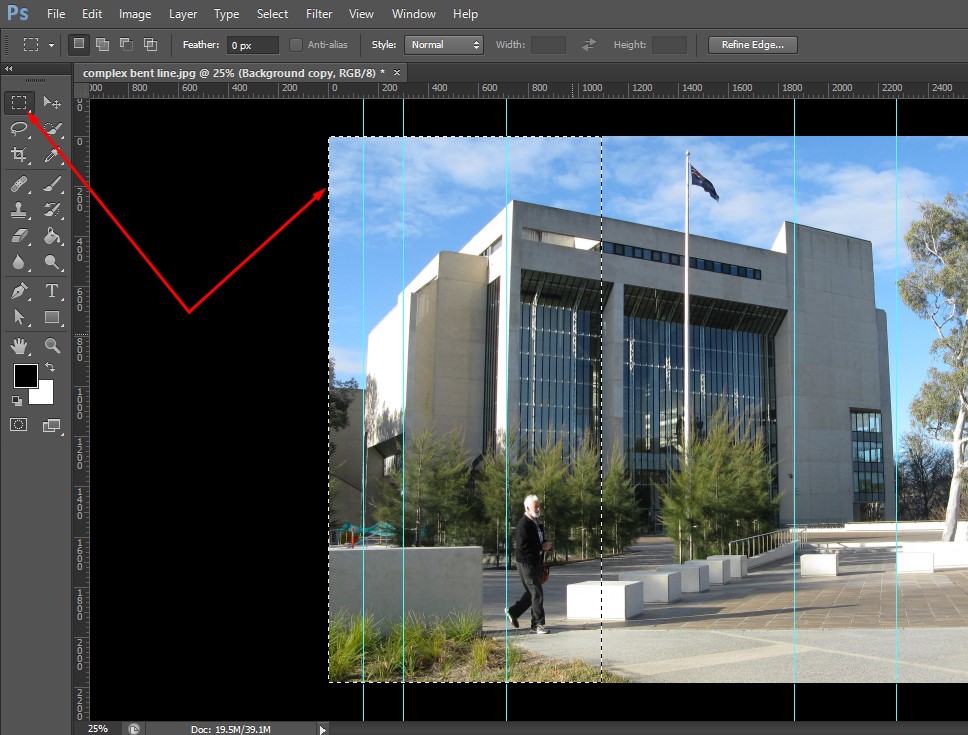Viewport: 968px width, 735px height.
Task: Expand the document info menu on status bar
Action: pos(322,728)
